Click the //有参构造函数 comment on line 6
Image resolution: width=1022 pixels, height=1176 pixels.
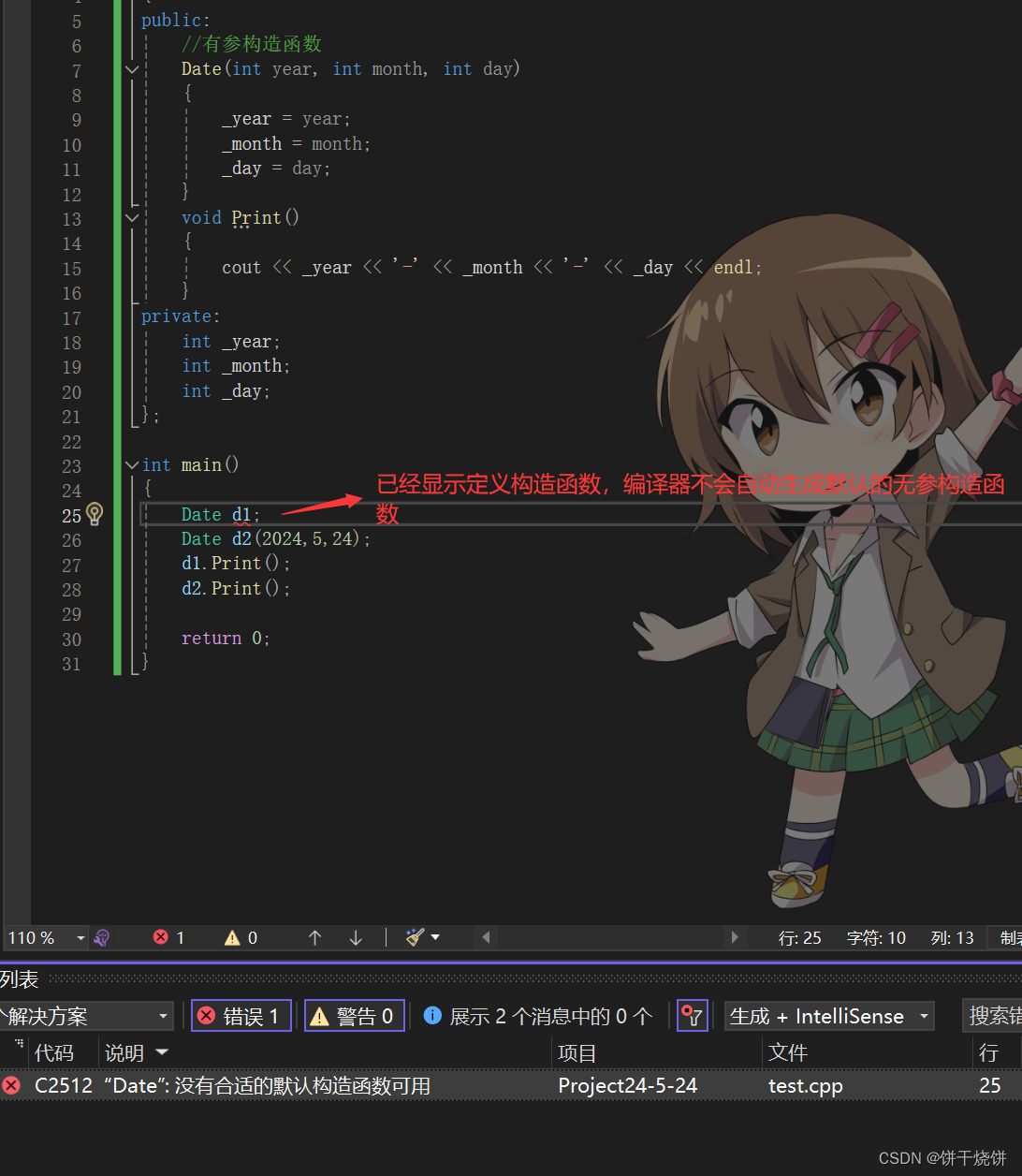click(252, 44)
